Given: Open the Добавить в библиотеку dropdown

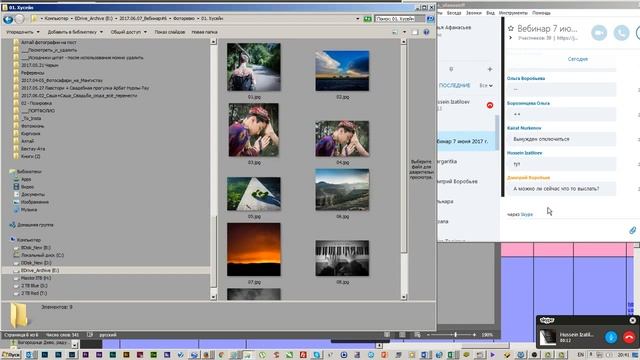Looking at the screenshot, I should pos(75,32).
